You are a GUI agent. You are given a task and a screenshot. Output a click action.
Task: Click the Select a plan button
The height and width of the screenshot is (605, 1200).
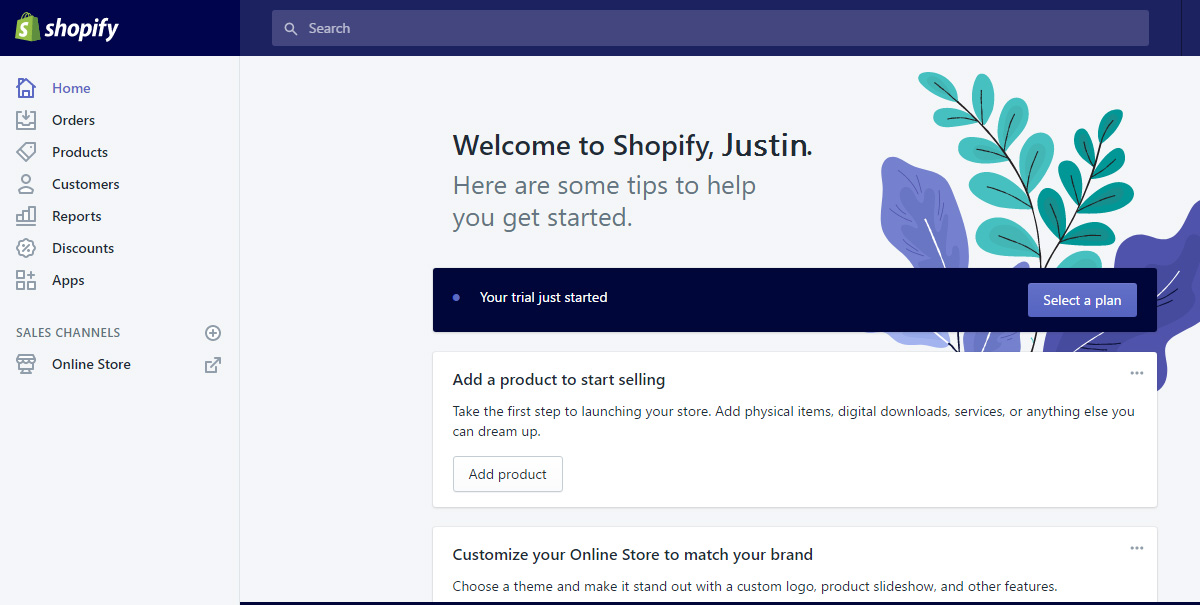click(x=1082, y=300)
